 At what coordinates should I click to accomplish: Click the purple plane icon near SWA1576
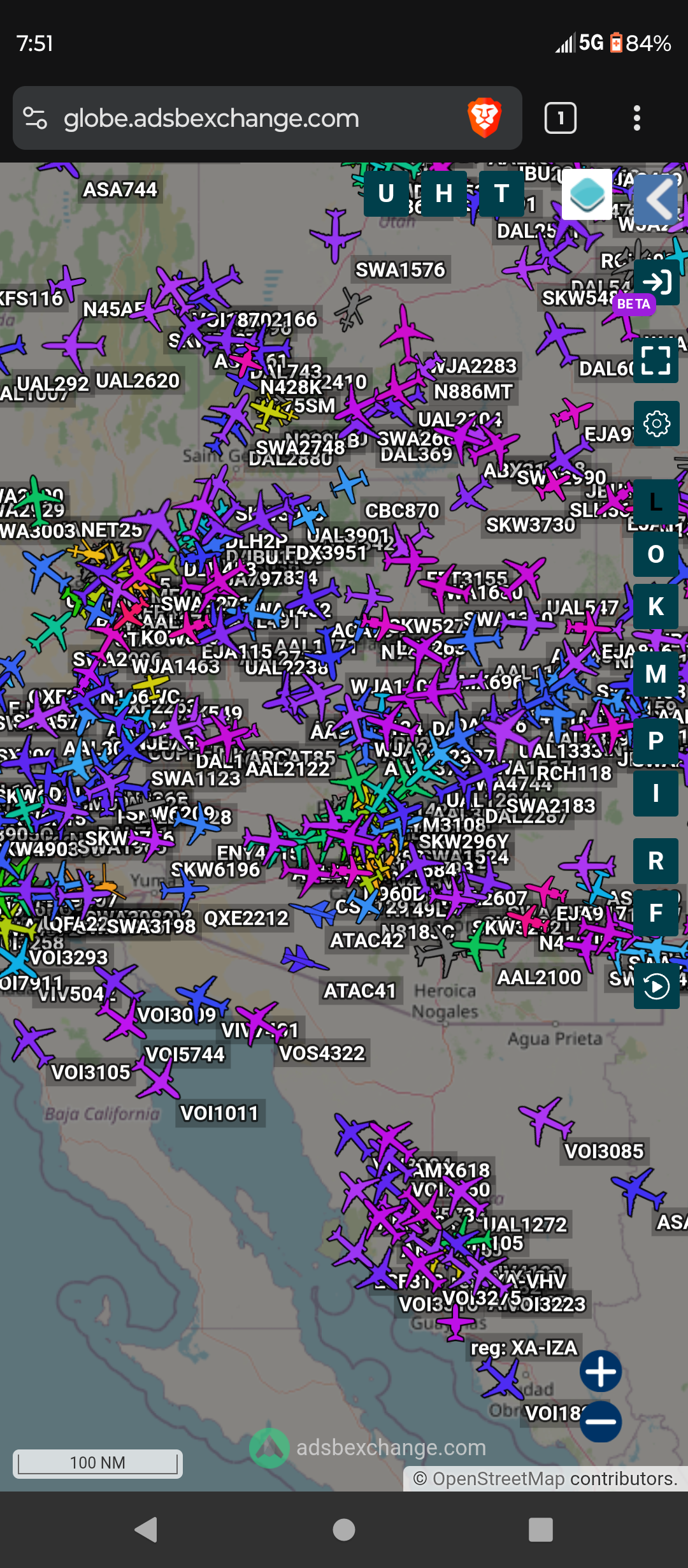[x=335, y=235]
